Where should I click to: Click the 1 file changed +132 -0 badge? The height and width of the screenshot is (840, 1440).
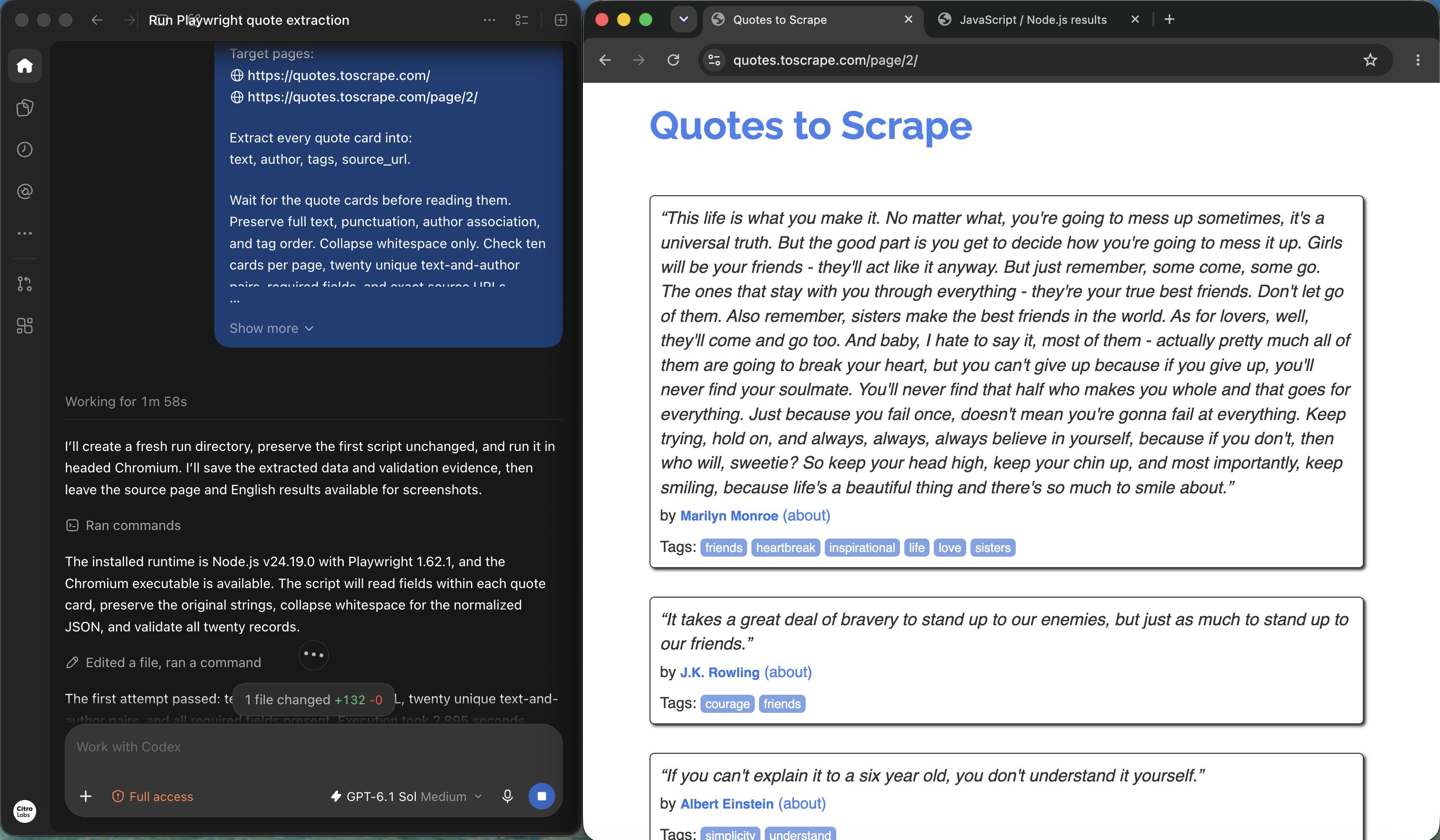point(314,700)
